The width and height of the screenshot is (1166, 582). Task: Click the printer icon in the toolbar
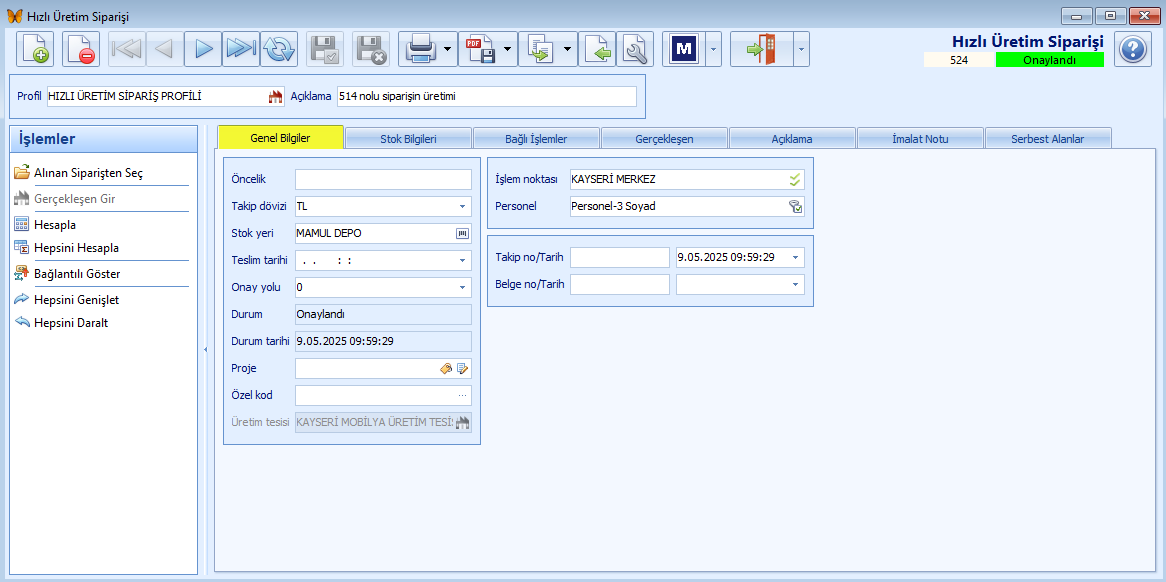point(418,49)
